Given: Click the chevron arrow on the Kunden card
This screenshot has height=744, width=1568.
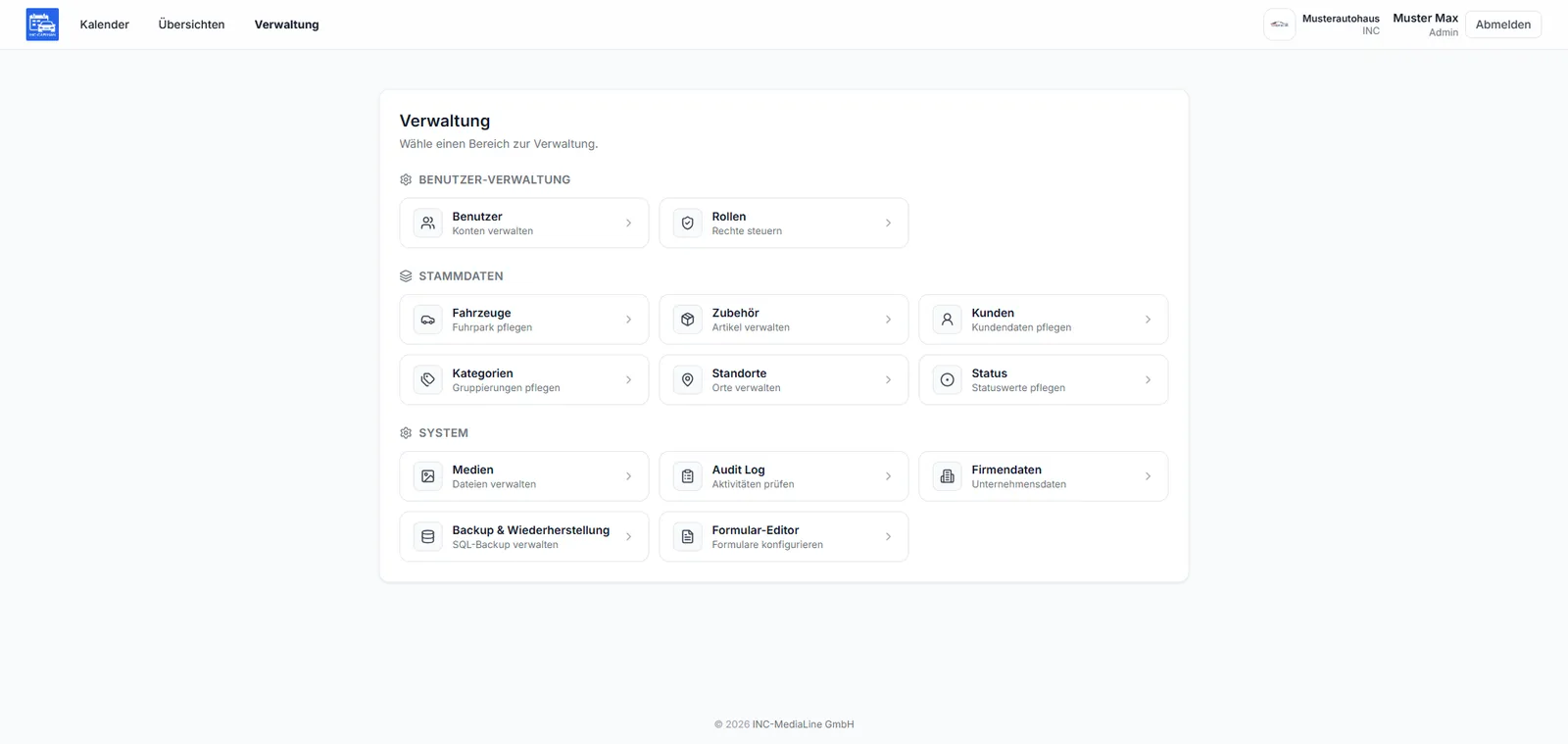Looking at the screenshot, I should [x=1149, y=320].
